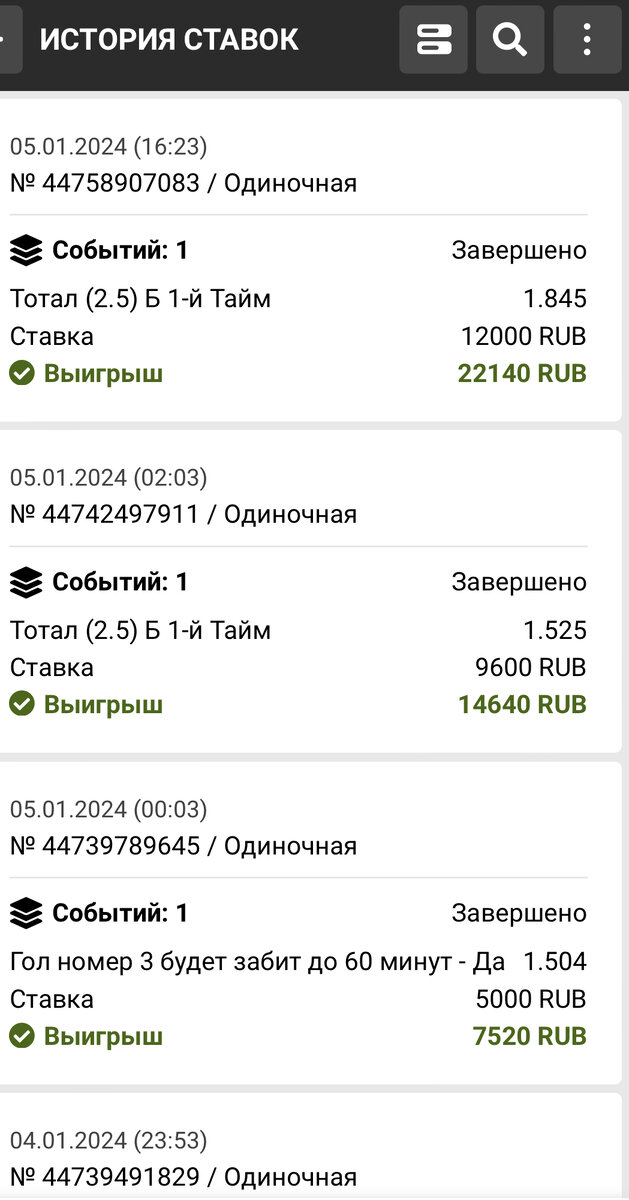Viewport: 629px width, 1200px height.
Task: Click the stacked events icon on the second bet
Action: point(26,581)
